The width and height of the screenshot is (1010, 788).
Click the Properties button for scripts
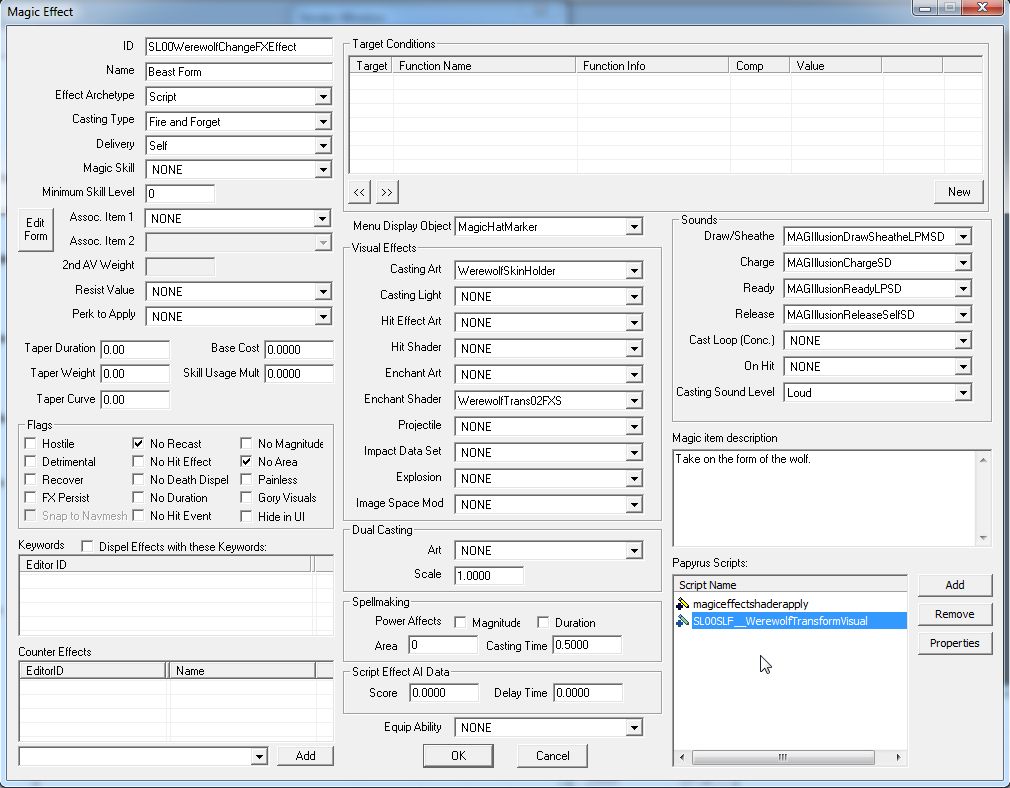(954, 643)
